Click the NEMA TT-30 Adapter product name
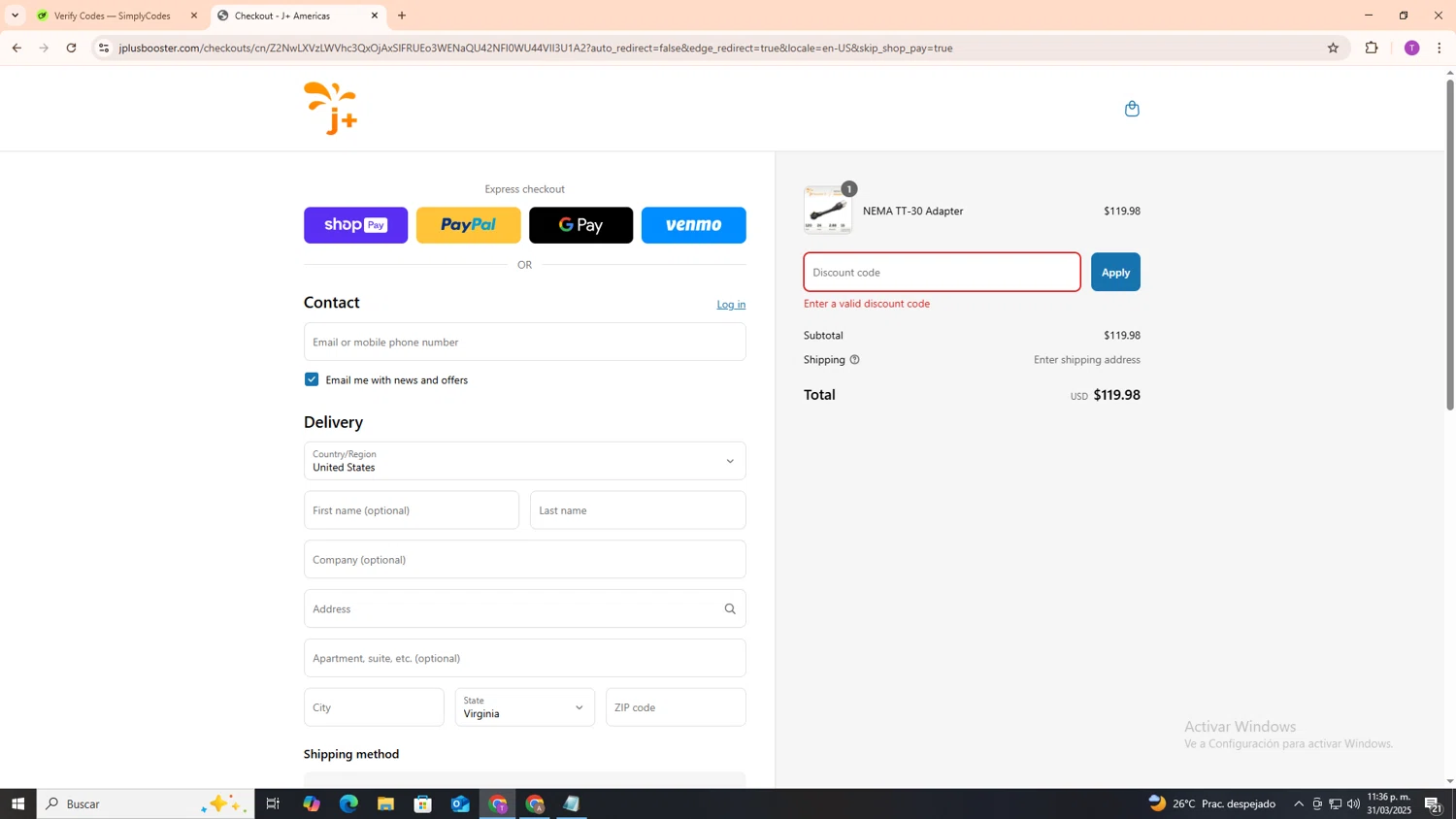This screenshot has height=819, width=1456. click(913, 212)
